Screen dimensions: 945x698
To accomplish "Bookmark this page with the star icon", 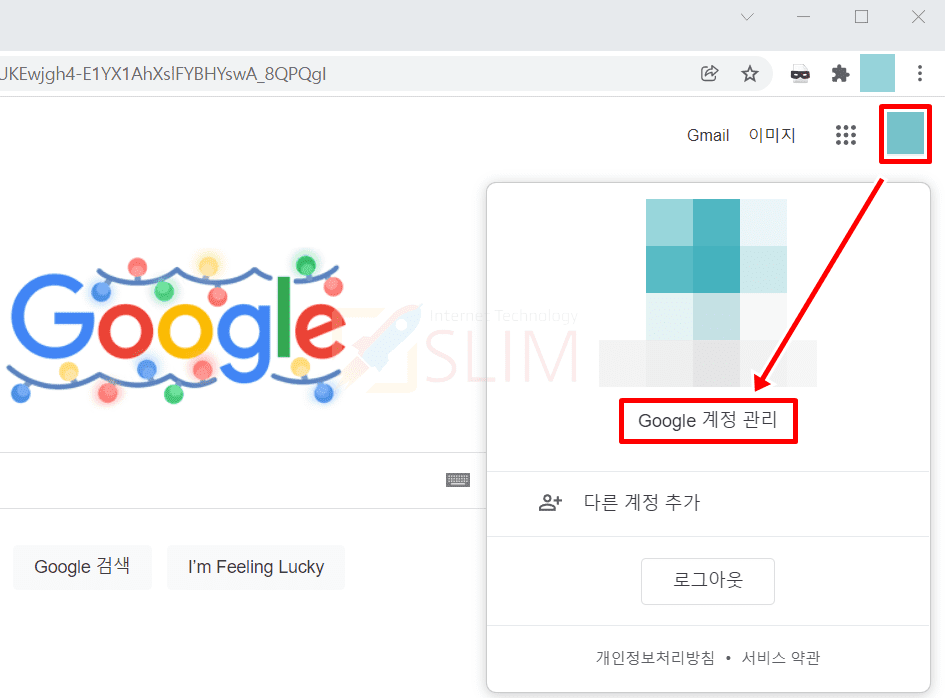I will pos(750,74).
